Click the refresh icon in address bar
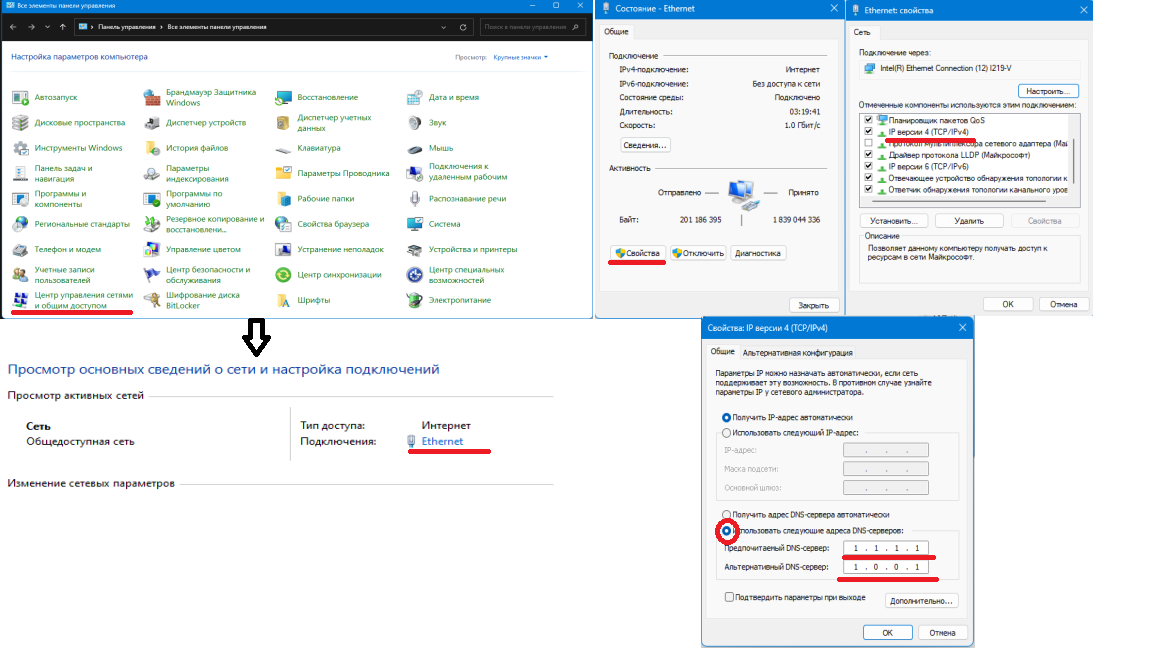This screenshot has width=1152, height=648. (x=463, y=27)
